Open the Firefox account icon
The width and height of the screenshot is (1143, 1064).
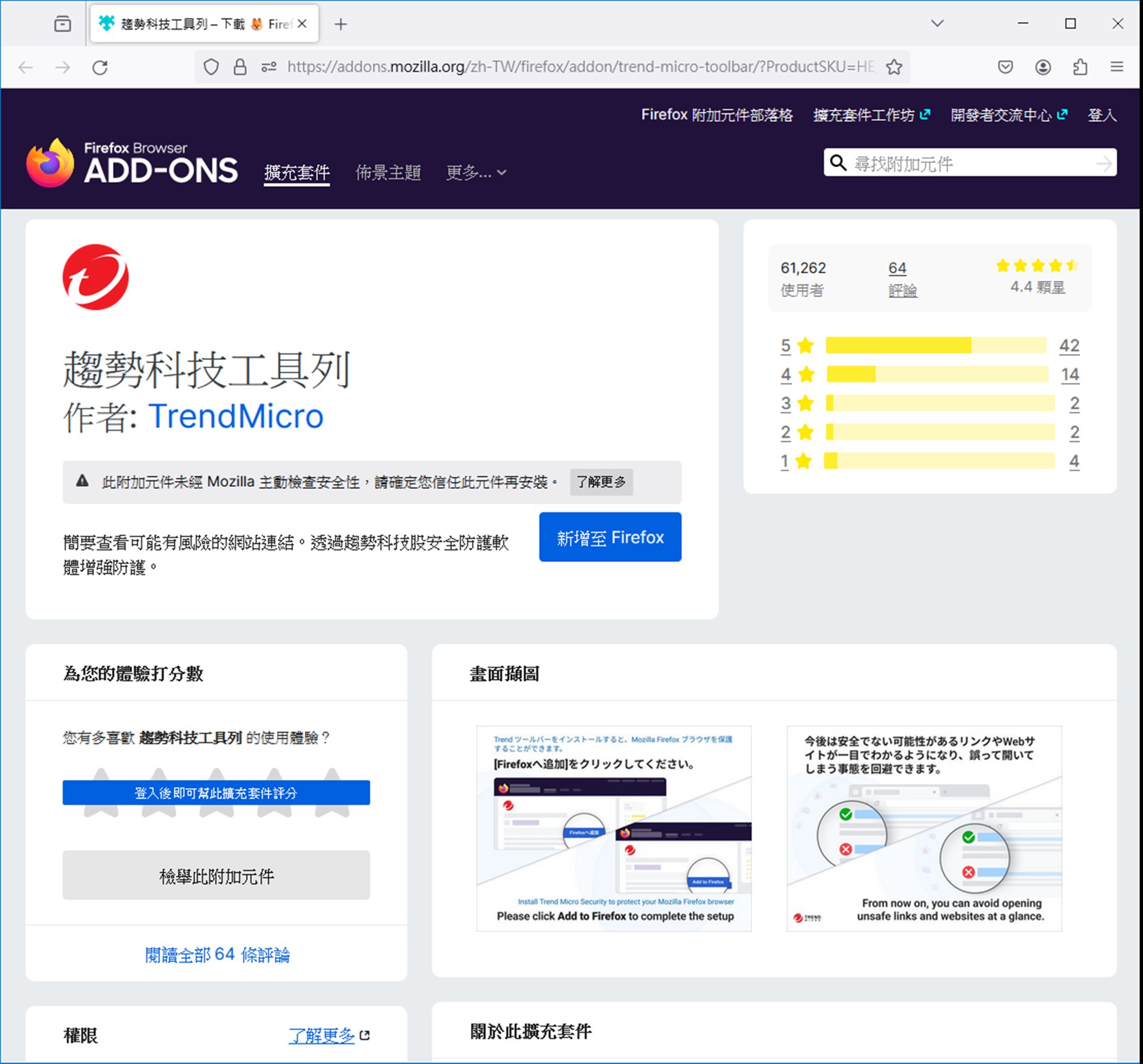tap(1042, 67)
